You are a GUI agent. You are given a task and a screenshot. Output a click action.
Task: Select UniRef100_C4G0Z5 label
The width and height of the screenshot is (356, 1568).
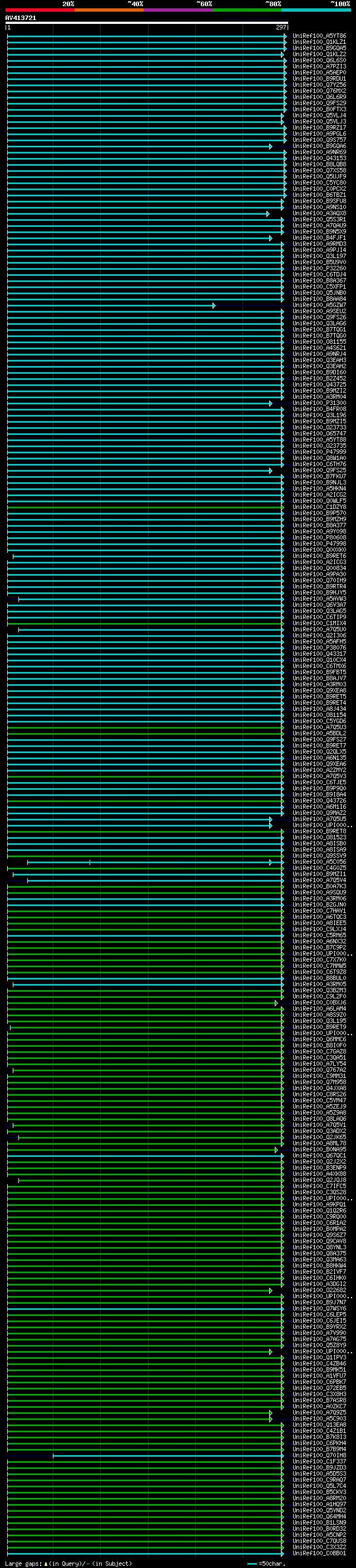[319, 868]
